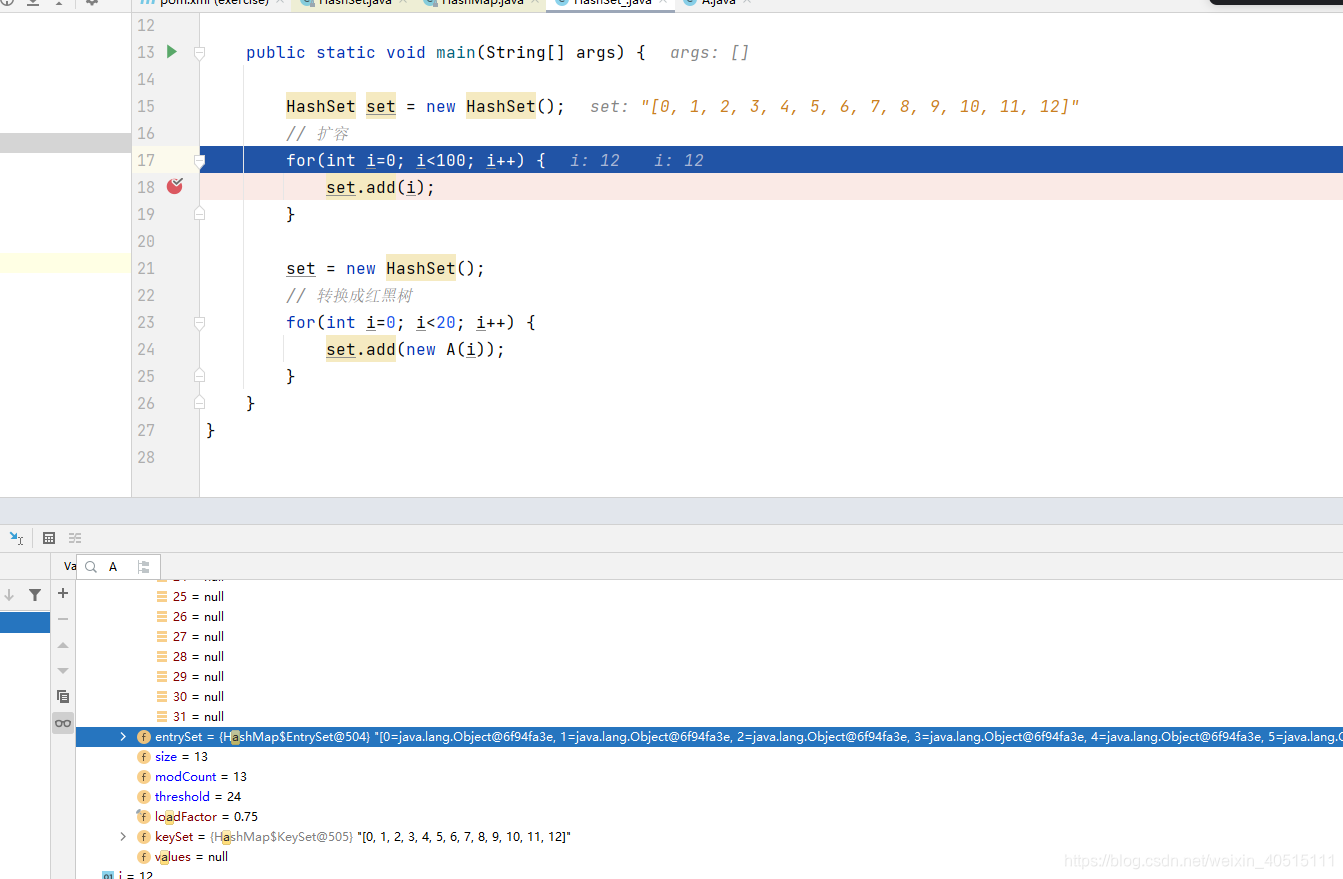
Task: Add a new watch with plus icon
Action: [x=63, y=593]
